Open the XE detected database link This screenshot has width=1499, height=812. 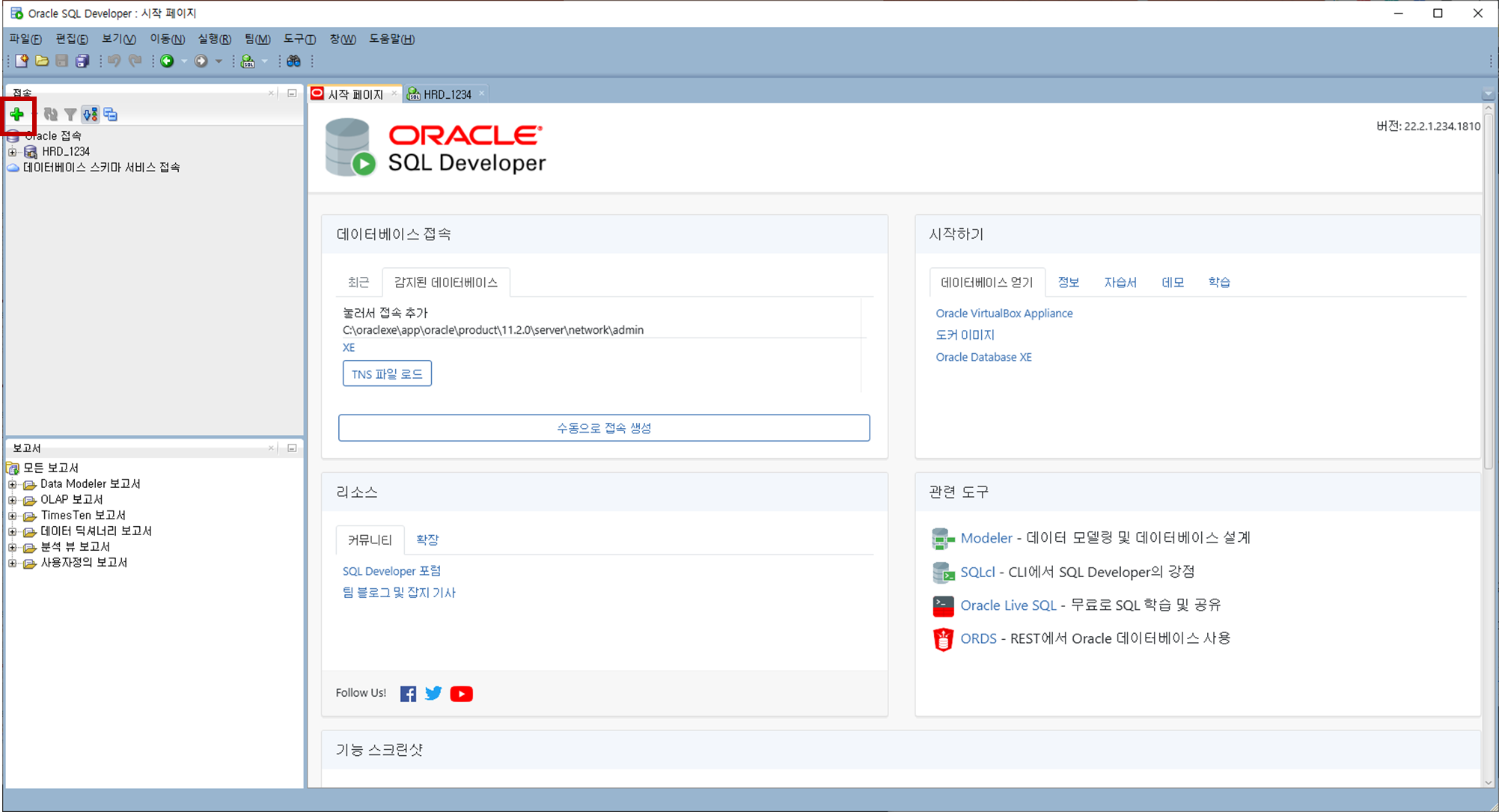[x=349, y=347]
